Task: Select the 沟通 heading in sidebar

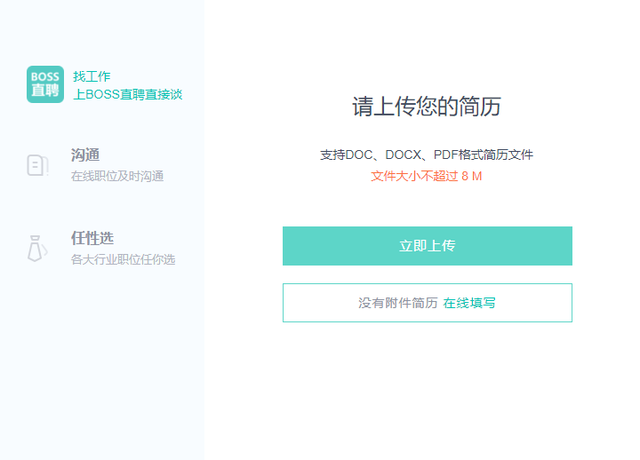Action: click(x=85, y=155)
